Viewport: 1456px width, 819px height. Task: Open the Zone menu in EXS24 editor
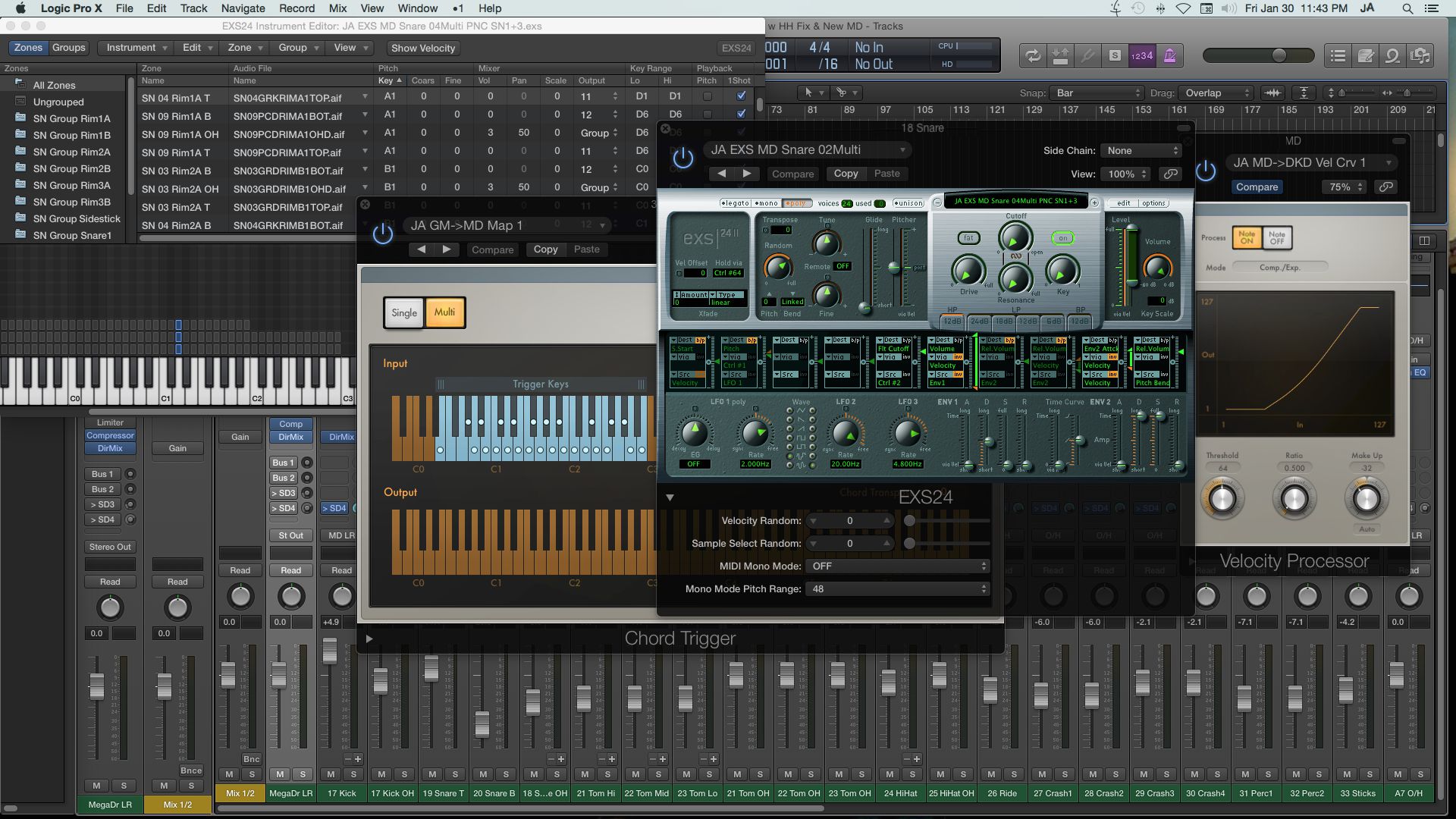[x=245, y=48]
